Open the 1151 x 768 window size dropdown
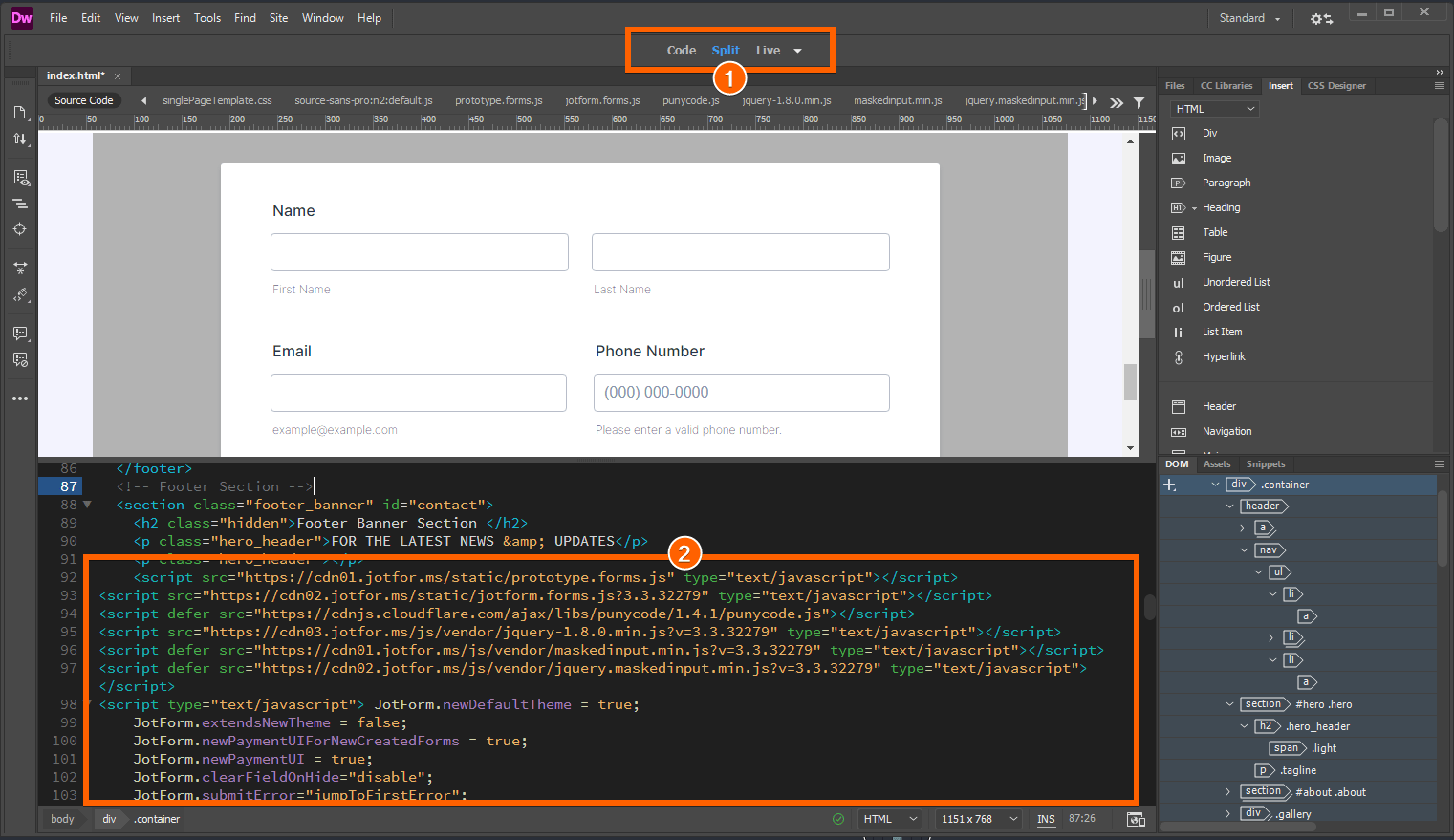Screen dimensions: 1454x840 click(x=979, y=819)
